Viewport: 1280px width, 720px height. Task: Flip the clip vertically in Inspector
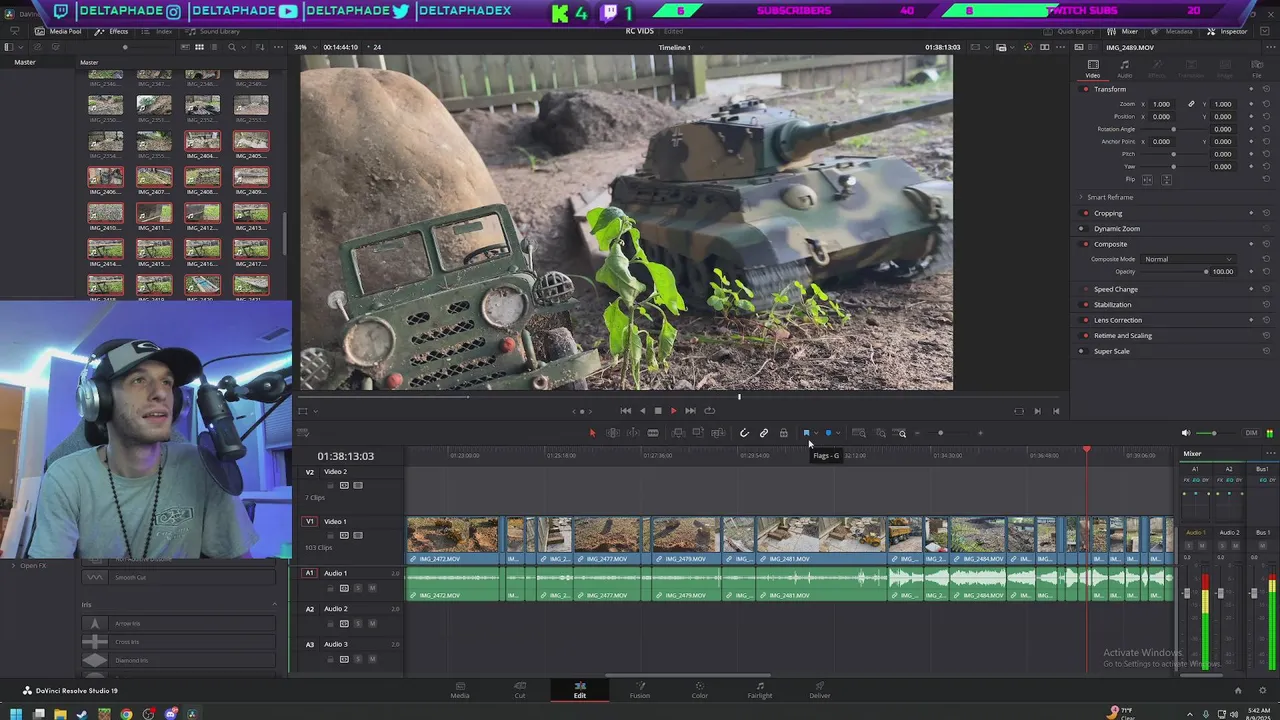[1166, 180]
